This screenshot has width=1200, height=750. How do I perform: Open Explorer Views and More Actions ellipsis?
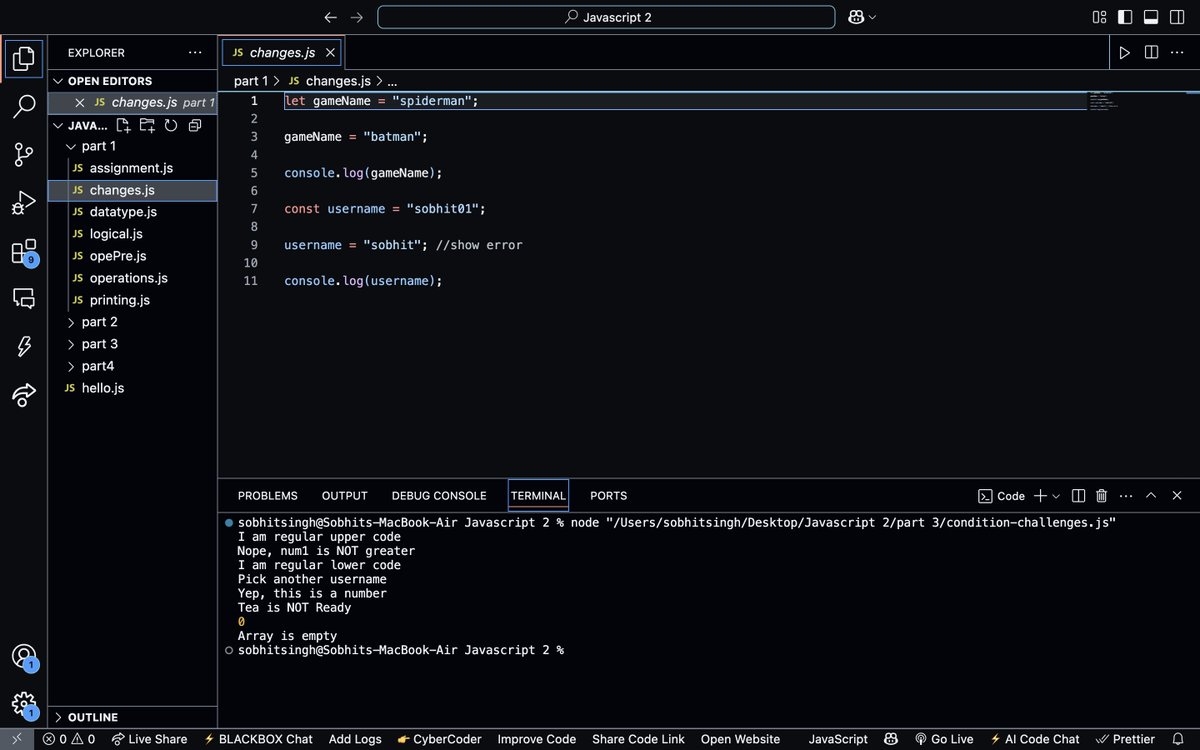click(x=194, y=52)
